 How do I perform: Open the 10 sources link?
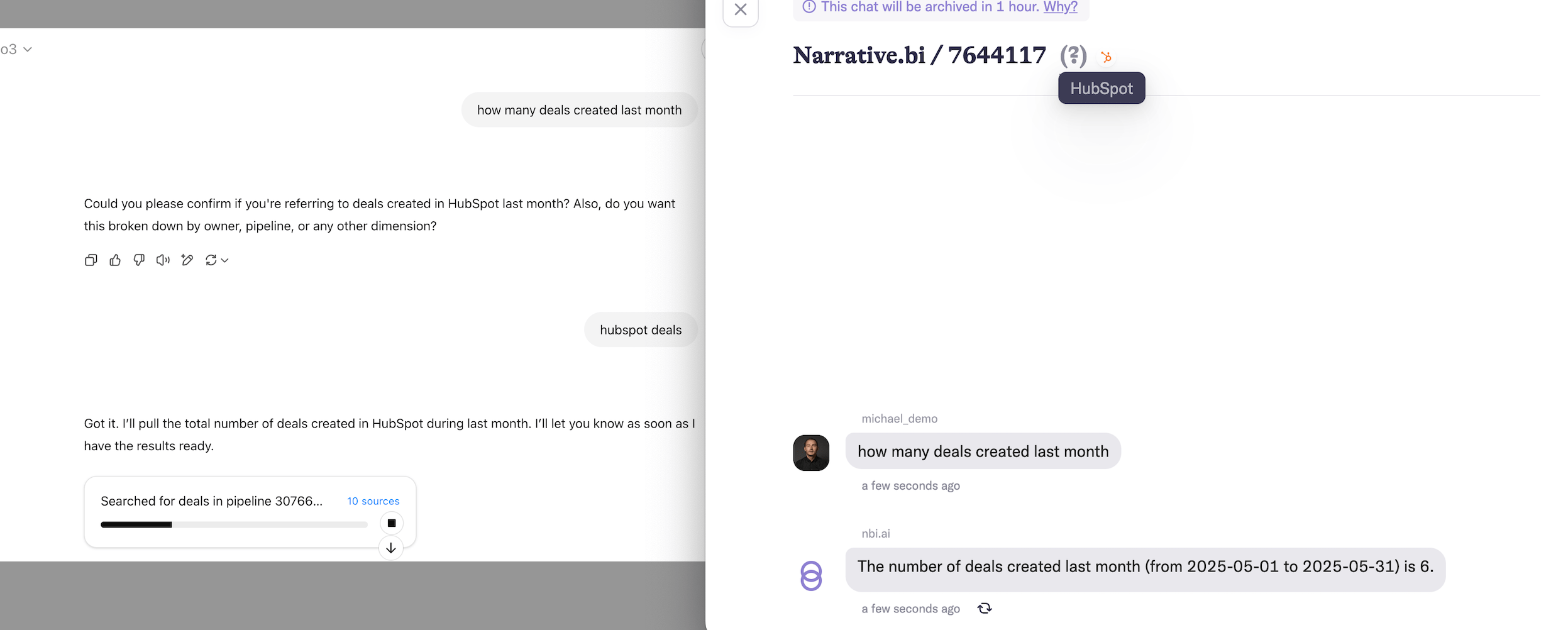click(x=373, y=501)
